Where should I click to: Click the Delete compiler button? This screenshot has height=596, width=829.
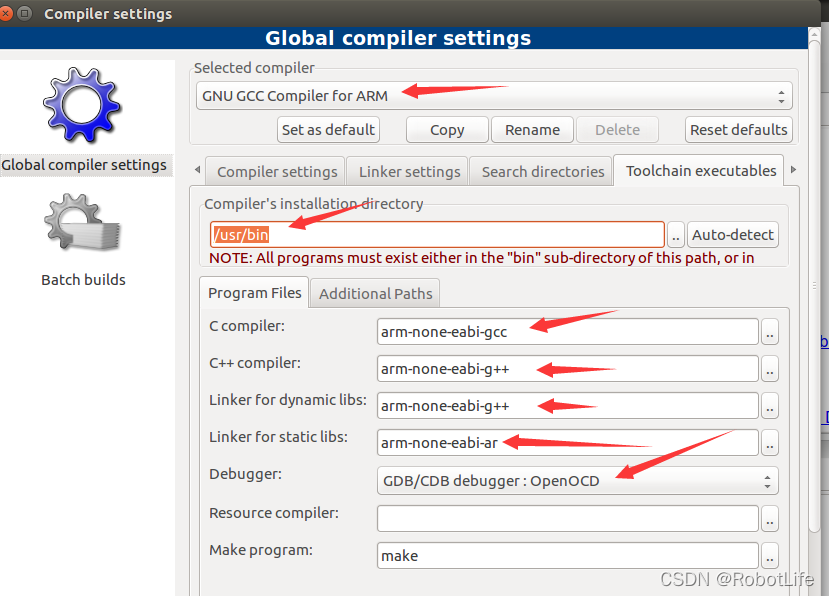618,130
